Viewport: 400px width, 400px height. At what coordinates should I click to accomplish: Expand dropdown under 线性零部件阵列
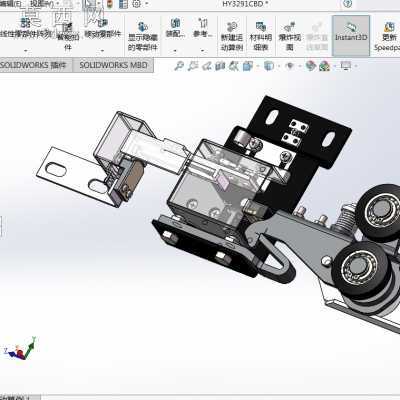[x=26, y=51]
